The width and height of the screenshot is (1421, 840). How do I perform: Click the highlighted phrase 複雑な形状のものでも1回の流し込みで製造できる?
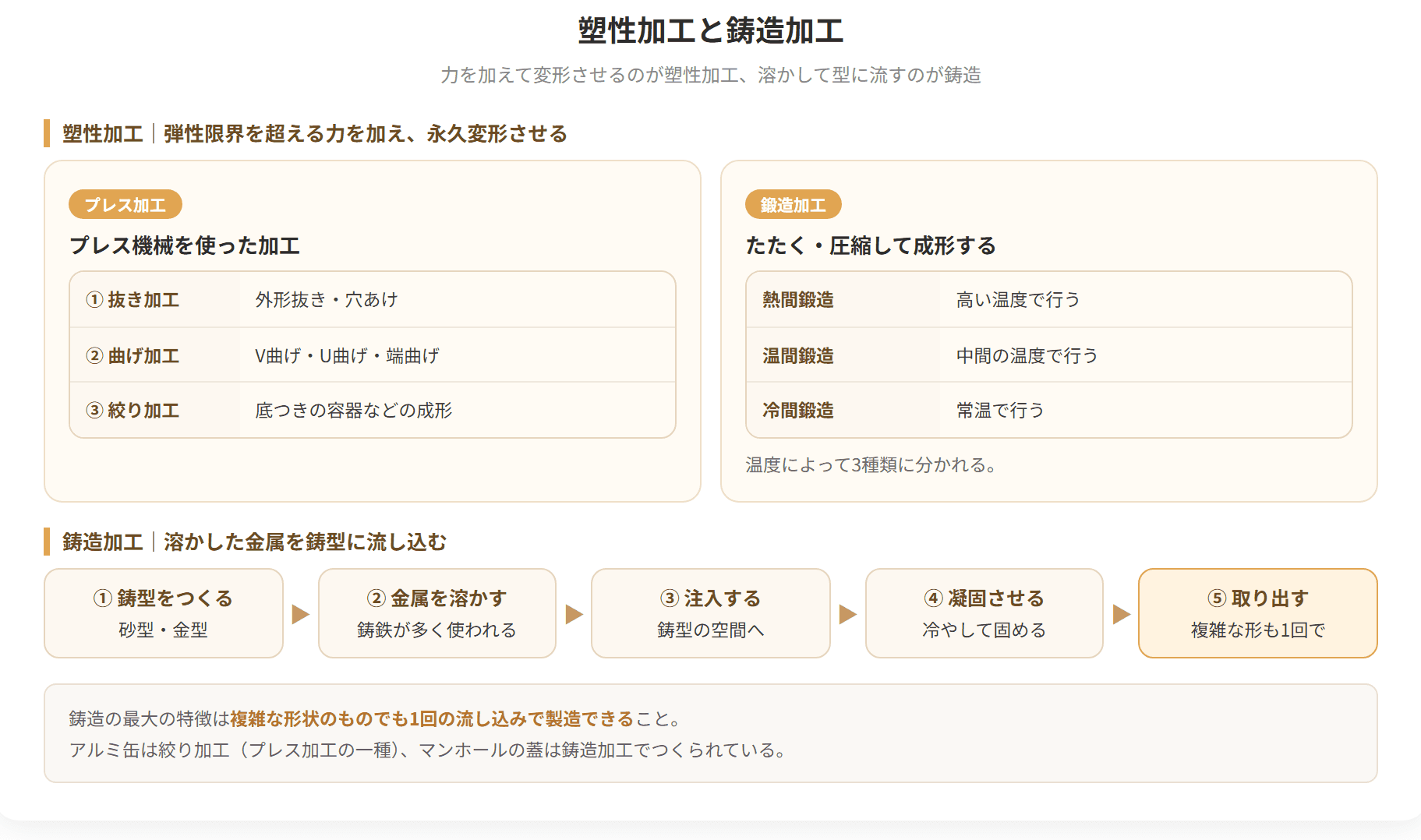pyautogui.click(x=432, y=719)
